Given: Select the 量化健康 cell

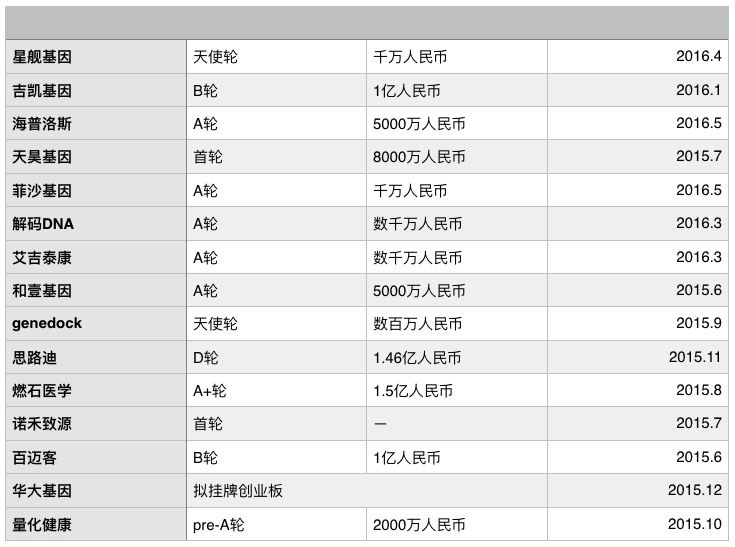Looking at the screenshot, I should [x=96, y=524].
